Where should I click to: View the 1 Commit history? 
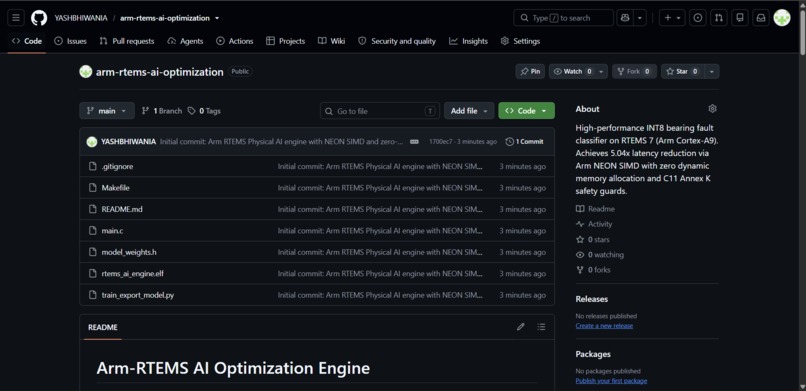click(524, 142)
